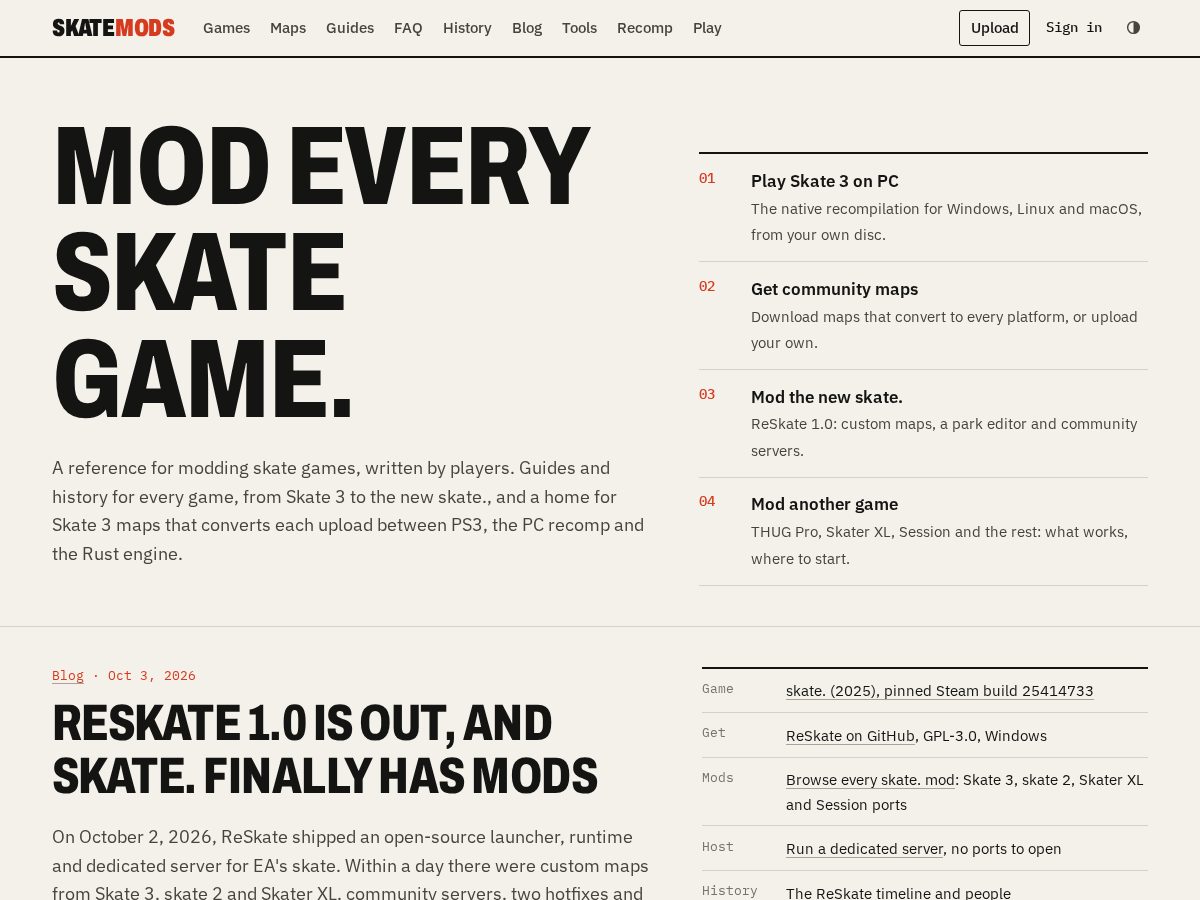This screenshot has height=900, width=1200.
Task: Go to Guides in the navbar
Action: pos(350,28)
